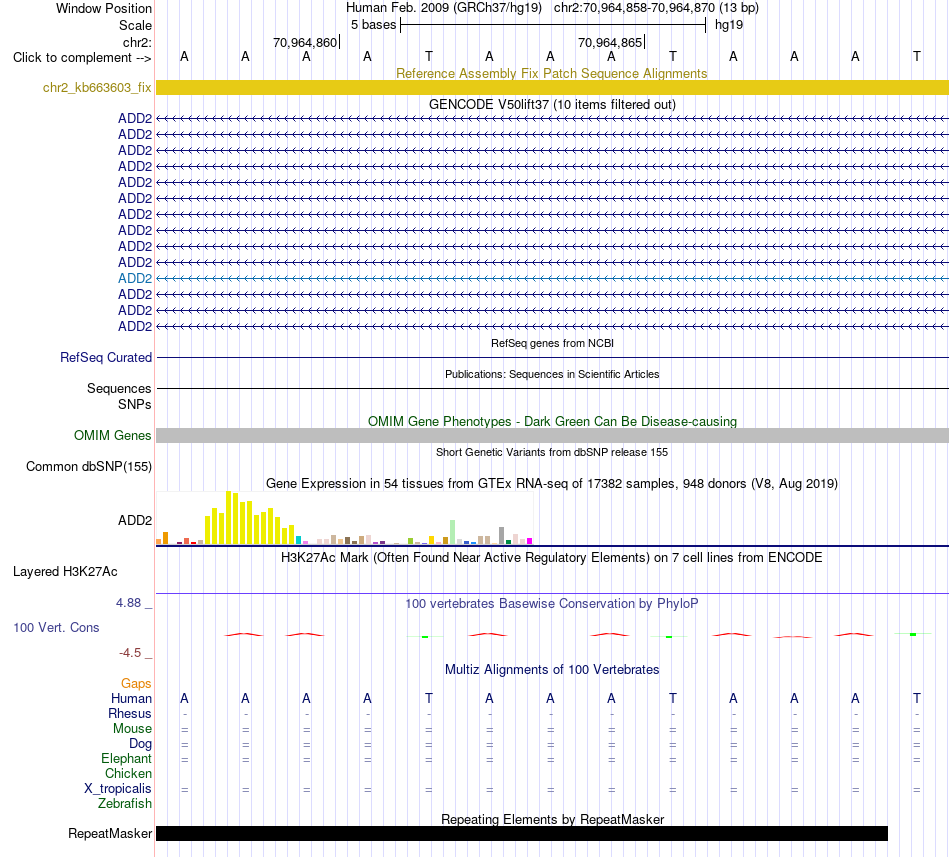The height and width of the screenshot is (857, 950).
Task: Click the black RepeatMasker element bar
Action: pyautogui.click(x=522, y=833)
